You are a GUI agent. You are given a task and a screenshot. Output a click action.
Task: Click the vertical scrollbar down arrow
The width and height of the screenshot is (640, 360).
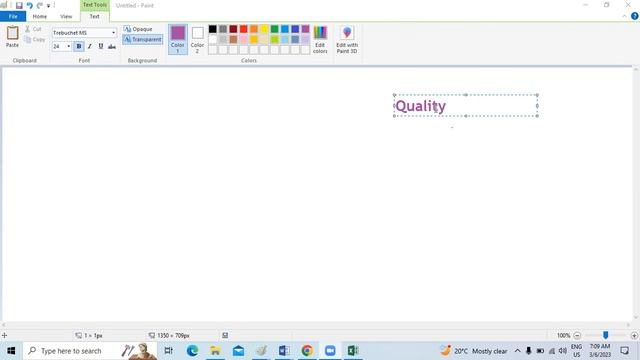point(636,318)
